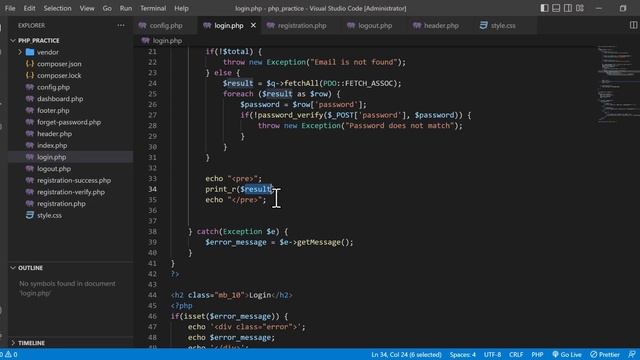
Task: Open style.css from file tree
Action: click(49, 215)
